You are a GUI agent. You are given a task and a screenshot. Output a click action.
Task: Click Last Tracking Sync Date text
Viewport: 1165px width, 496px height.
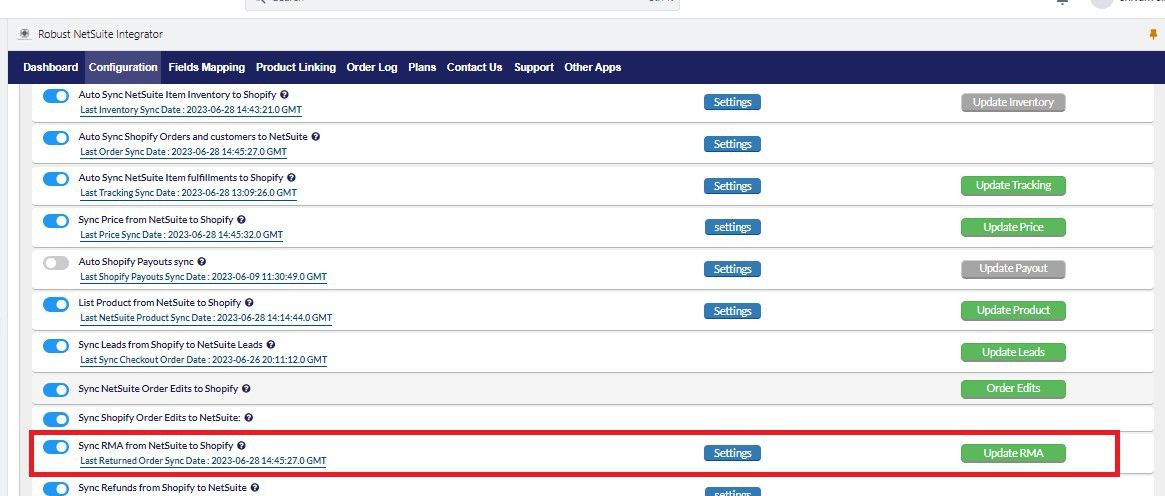click(188, 193)
